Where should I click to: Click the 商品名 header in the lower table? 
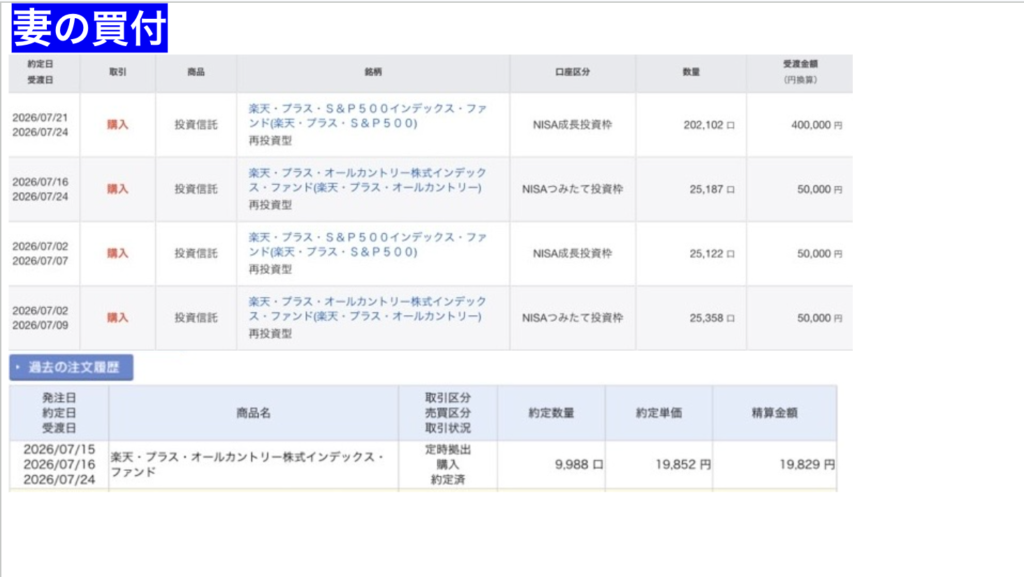(x=253, y=413)
